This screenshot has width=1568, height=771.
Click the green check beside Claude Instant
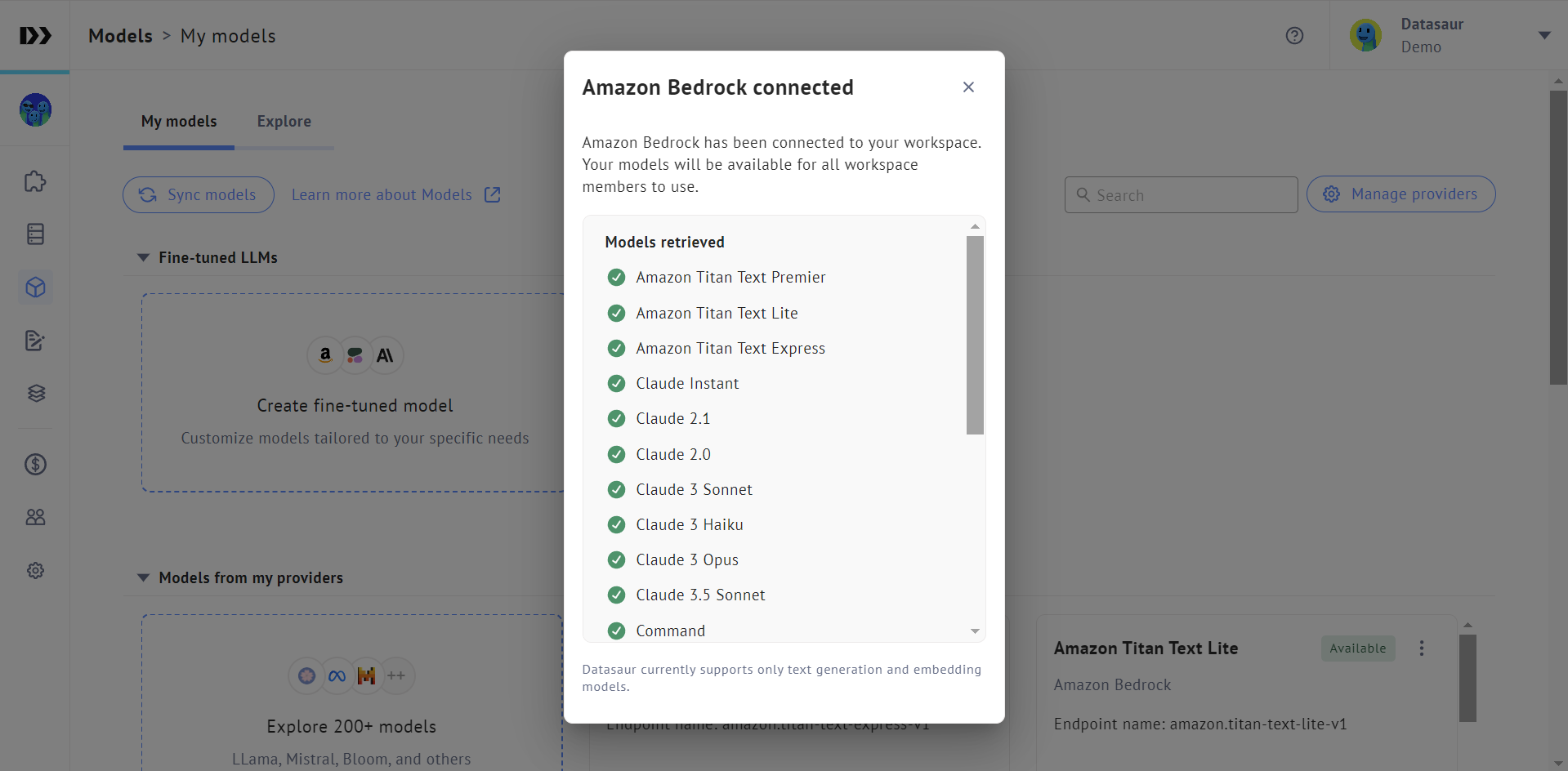[x=616, y=384]
